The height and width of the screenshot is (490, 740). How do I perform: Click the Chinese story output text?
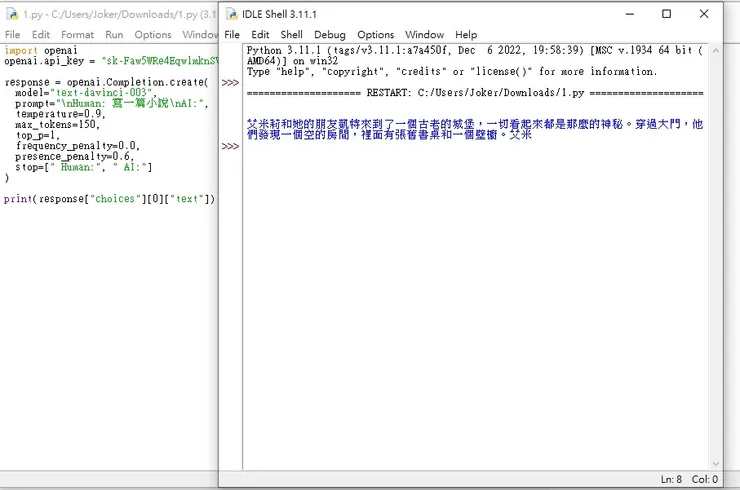tap(475, 129)
